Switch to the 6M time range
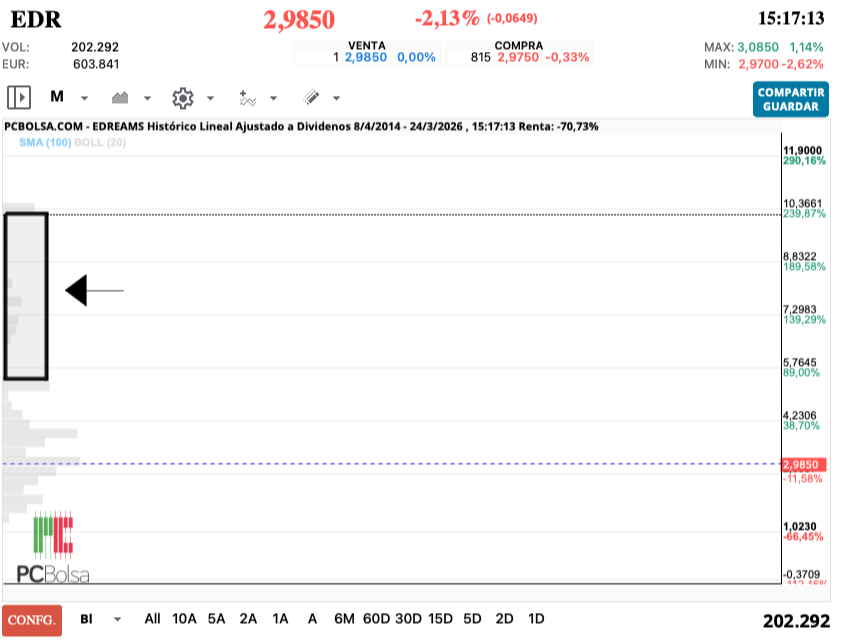The width and height of the screenshot is (844, 642). pyautogui.click(x=344, y=619)
